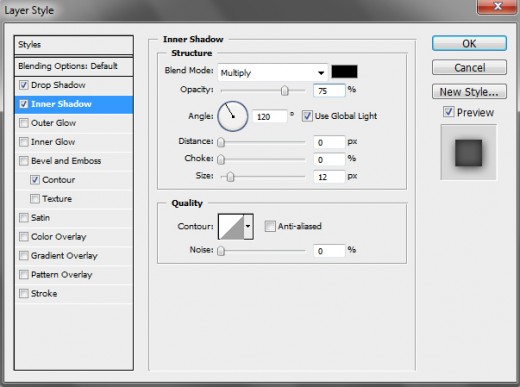Viewport: 520px width, 387px height.
Task: Toggle Use Global Light checkbox
Action: 307,116
